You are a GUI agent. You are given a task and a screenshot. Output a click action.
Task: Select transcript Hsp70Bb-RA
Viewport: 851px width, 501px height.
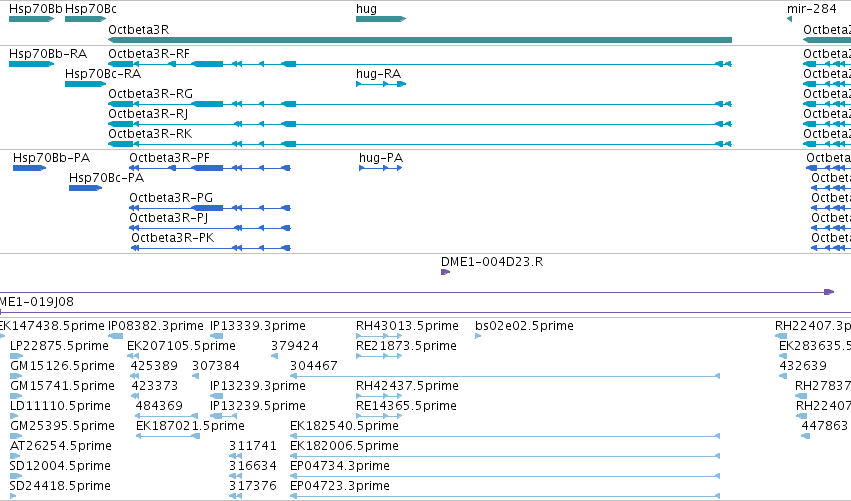48,54
